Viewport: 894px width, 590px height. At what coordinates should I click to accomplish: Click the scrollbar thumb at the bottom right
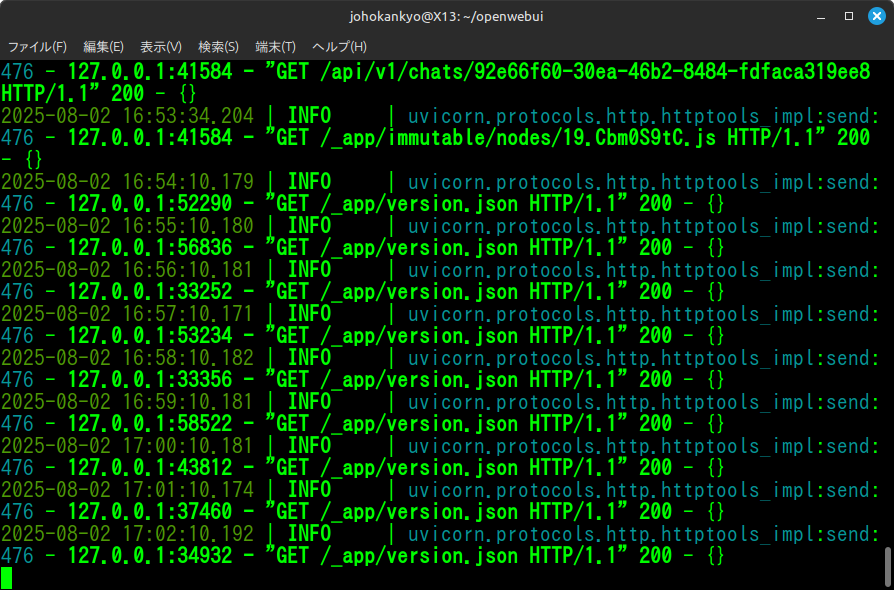point(888,565)
